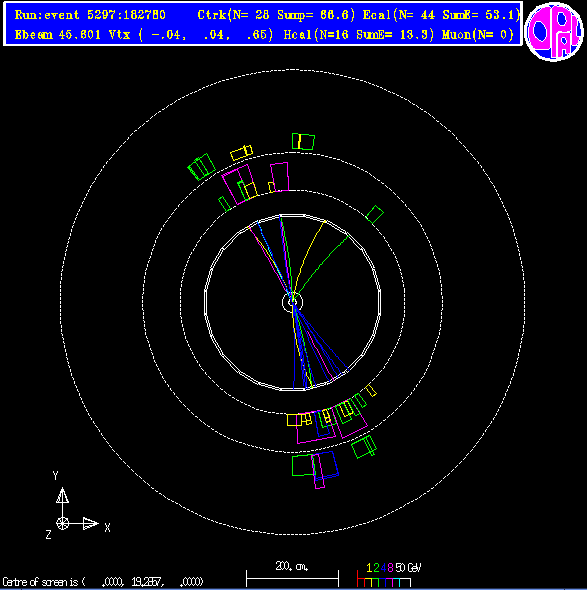
Task: Click the large magenta Ecal cluster at bottom
Action: click(x=316, y=428)
